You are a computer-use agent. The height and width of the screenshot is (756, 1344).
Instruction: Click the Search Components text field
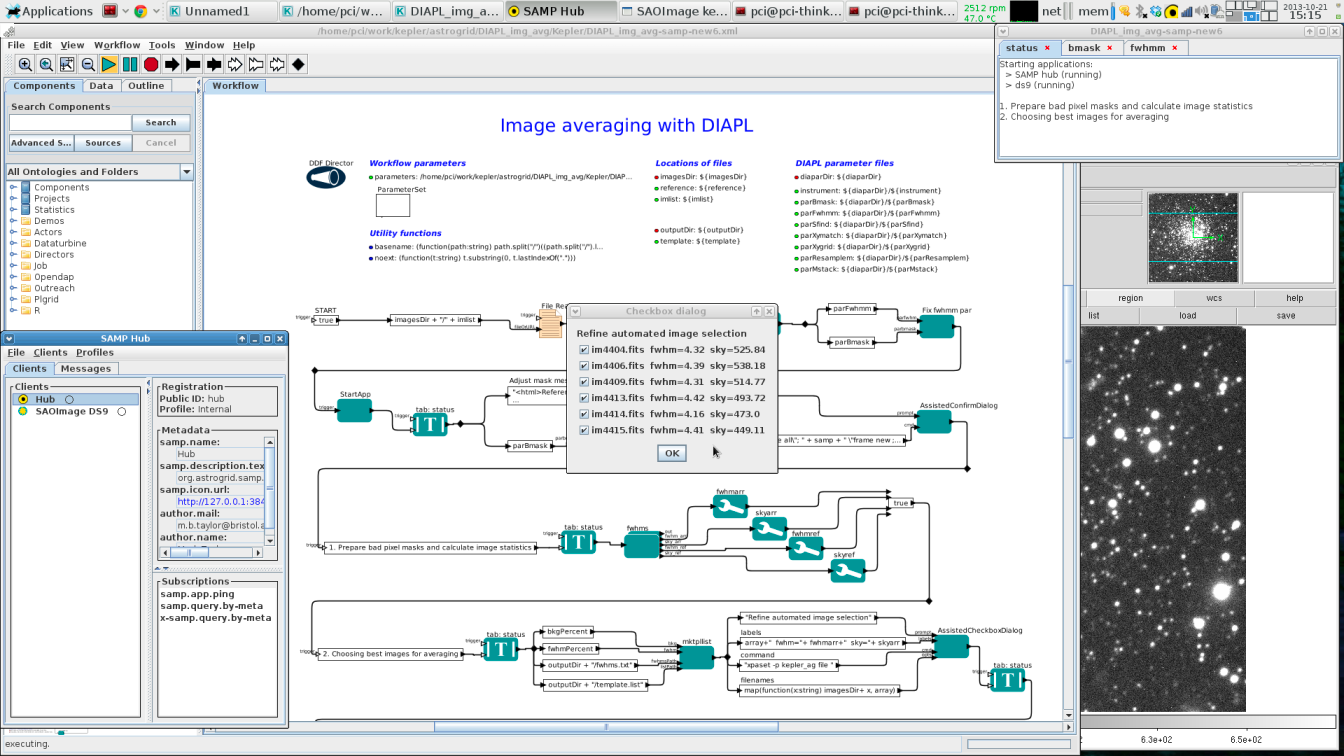click(x=70, y=122)
